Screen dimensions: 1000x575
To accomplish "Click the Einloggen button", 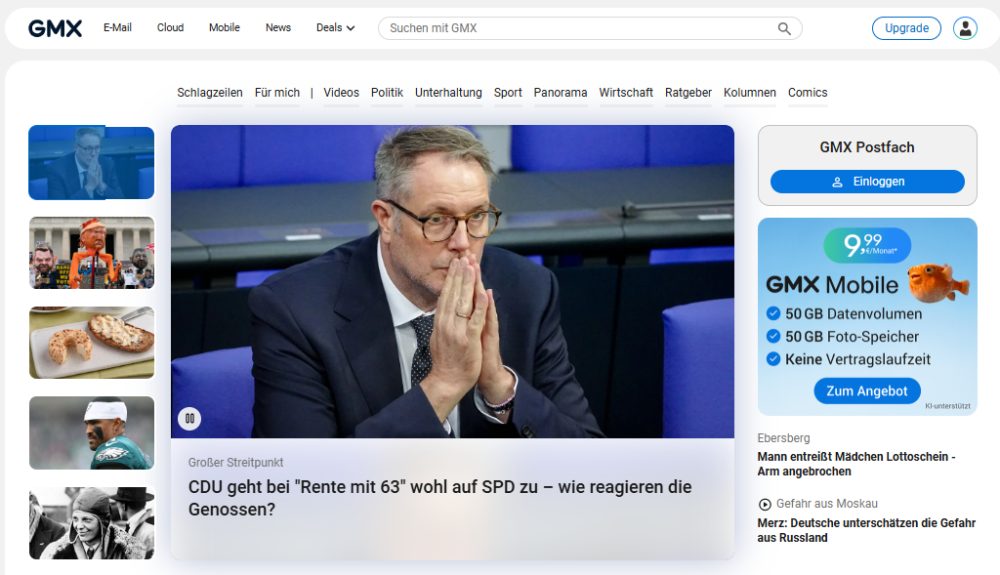I will (x=867, y=182).
